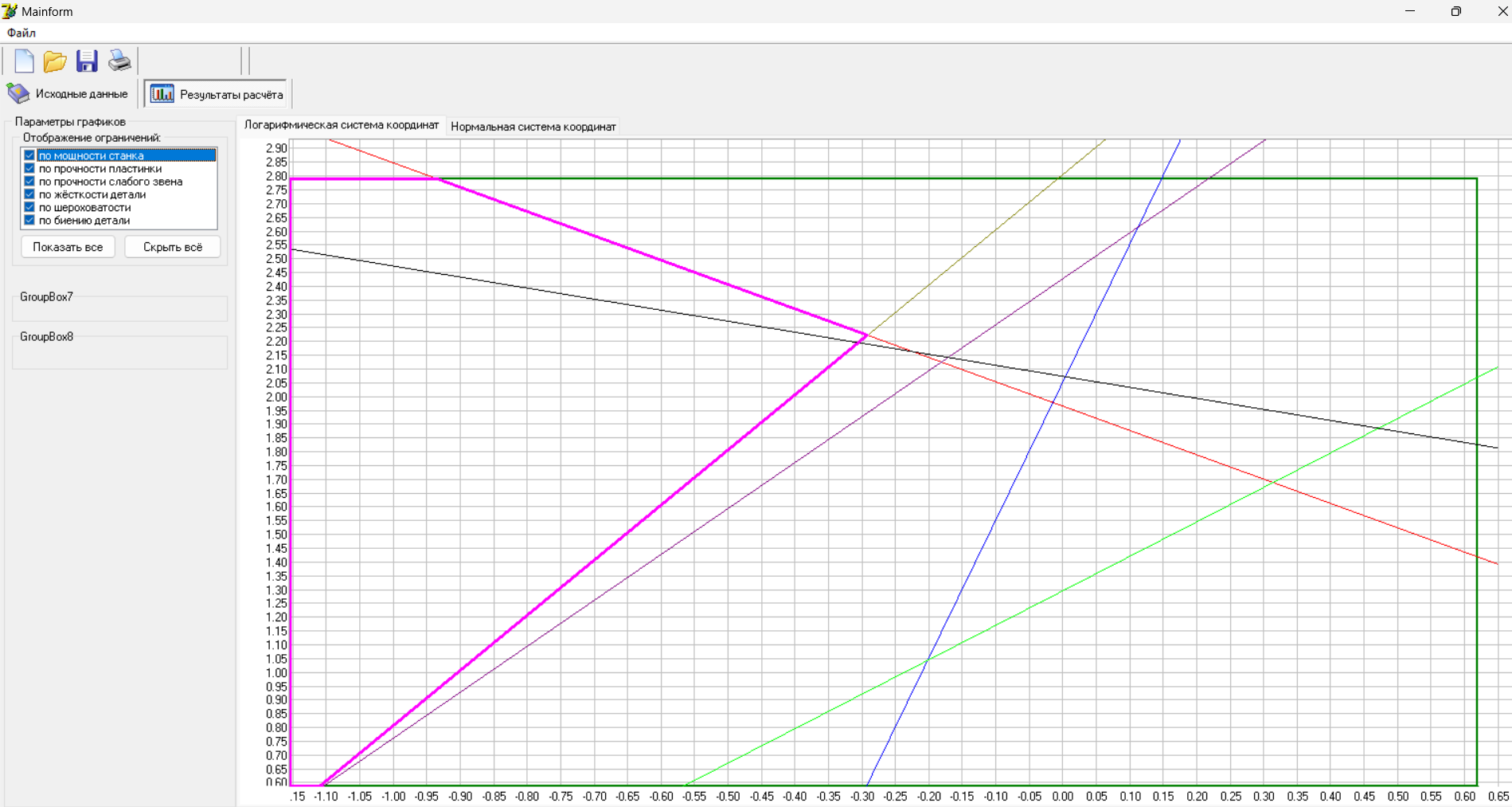Toggle the по мощности станка checkbox
The height and width of the screenshot is (807, 1512).
pos(29,155)
